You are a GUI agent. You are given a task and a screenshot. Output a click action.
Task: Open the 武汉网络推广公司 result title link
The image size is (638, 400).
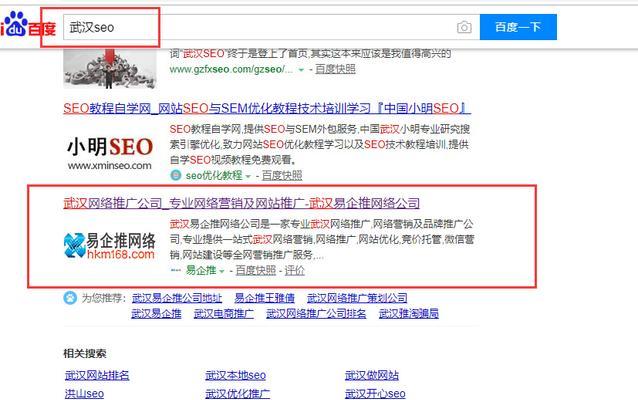[x=241, y=203]
